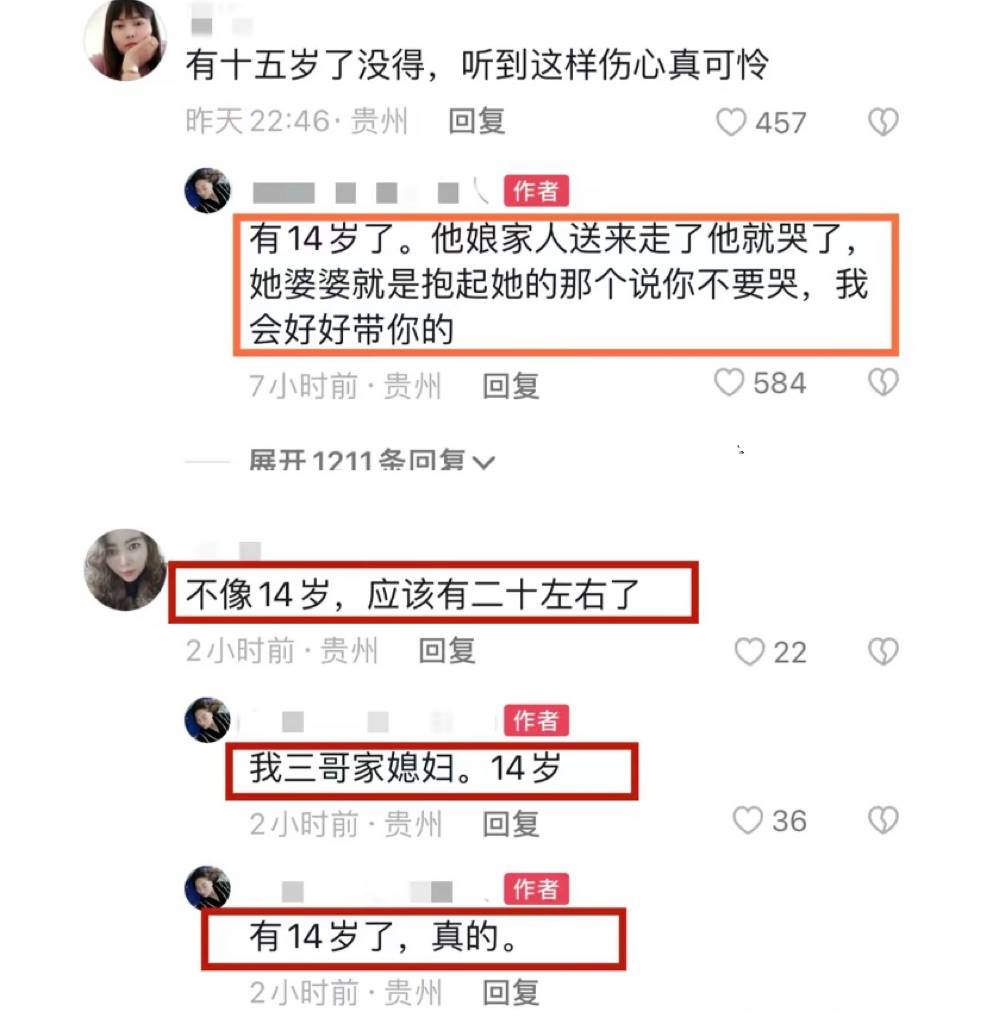
Task: Reply to last comment 有14岁了,真的
Action: click(x=511, y=993)
